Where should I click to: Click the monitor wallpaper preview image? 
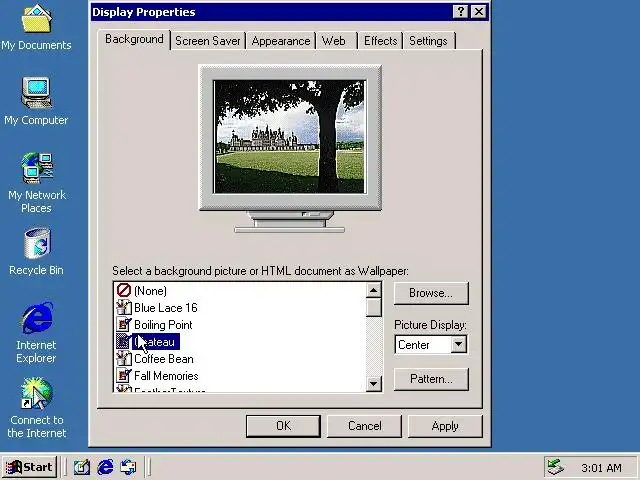(289, 136)
